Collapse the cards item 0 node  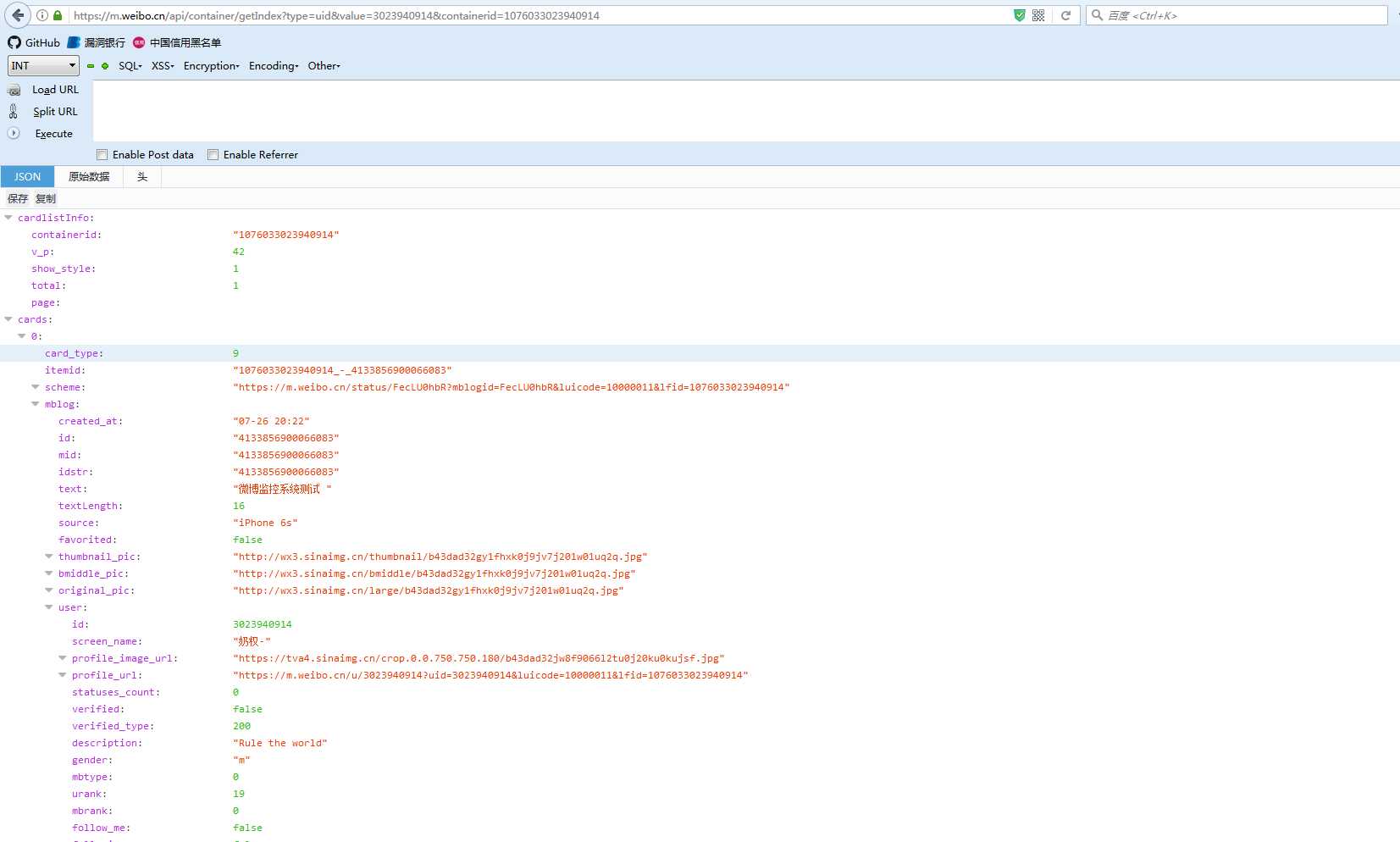[x=22, y=336]
